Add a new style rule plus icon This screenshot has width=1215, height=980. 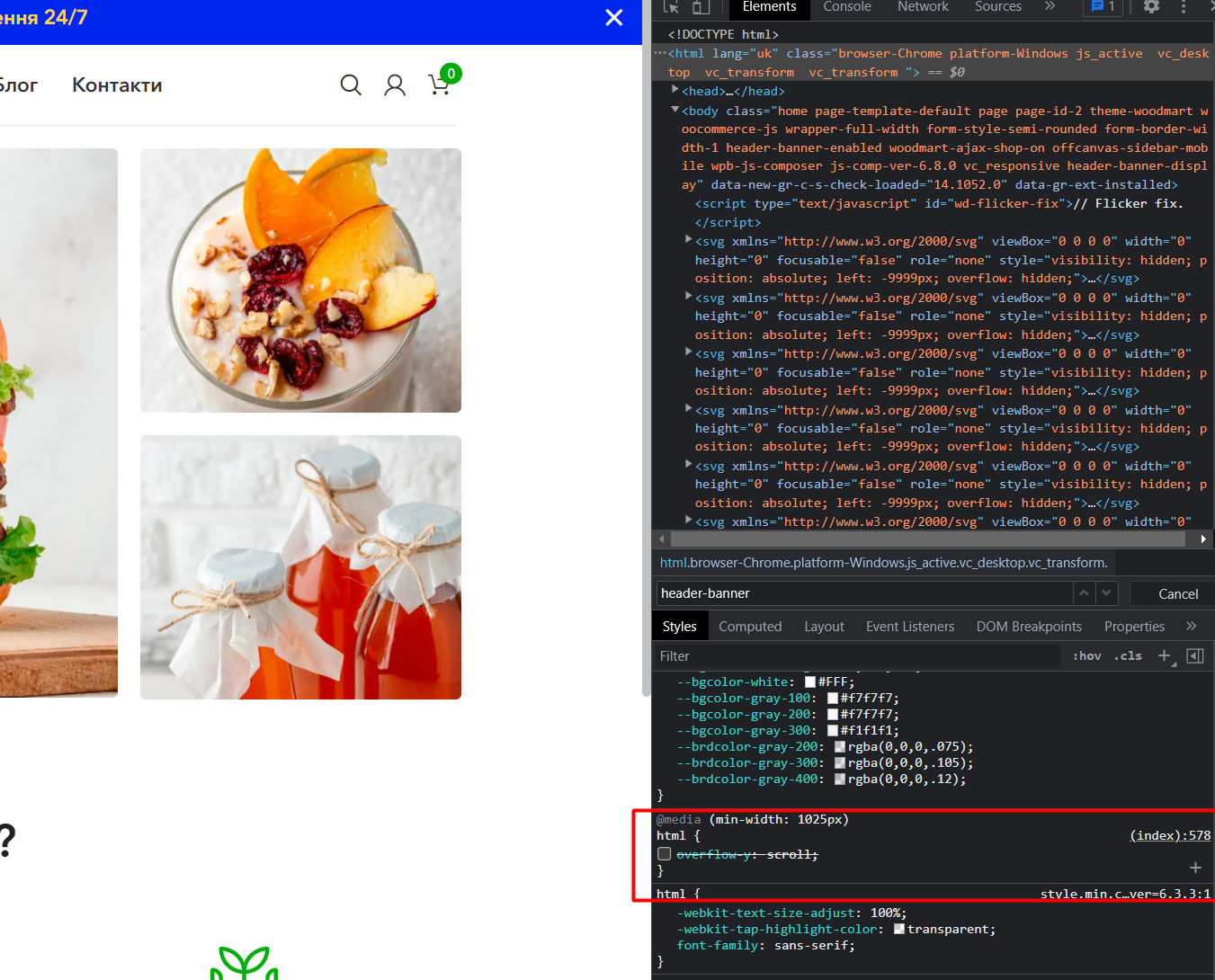point(1166,656)
